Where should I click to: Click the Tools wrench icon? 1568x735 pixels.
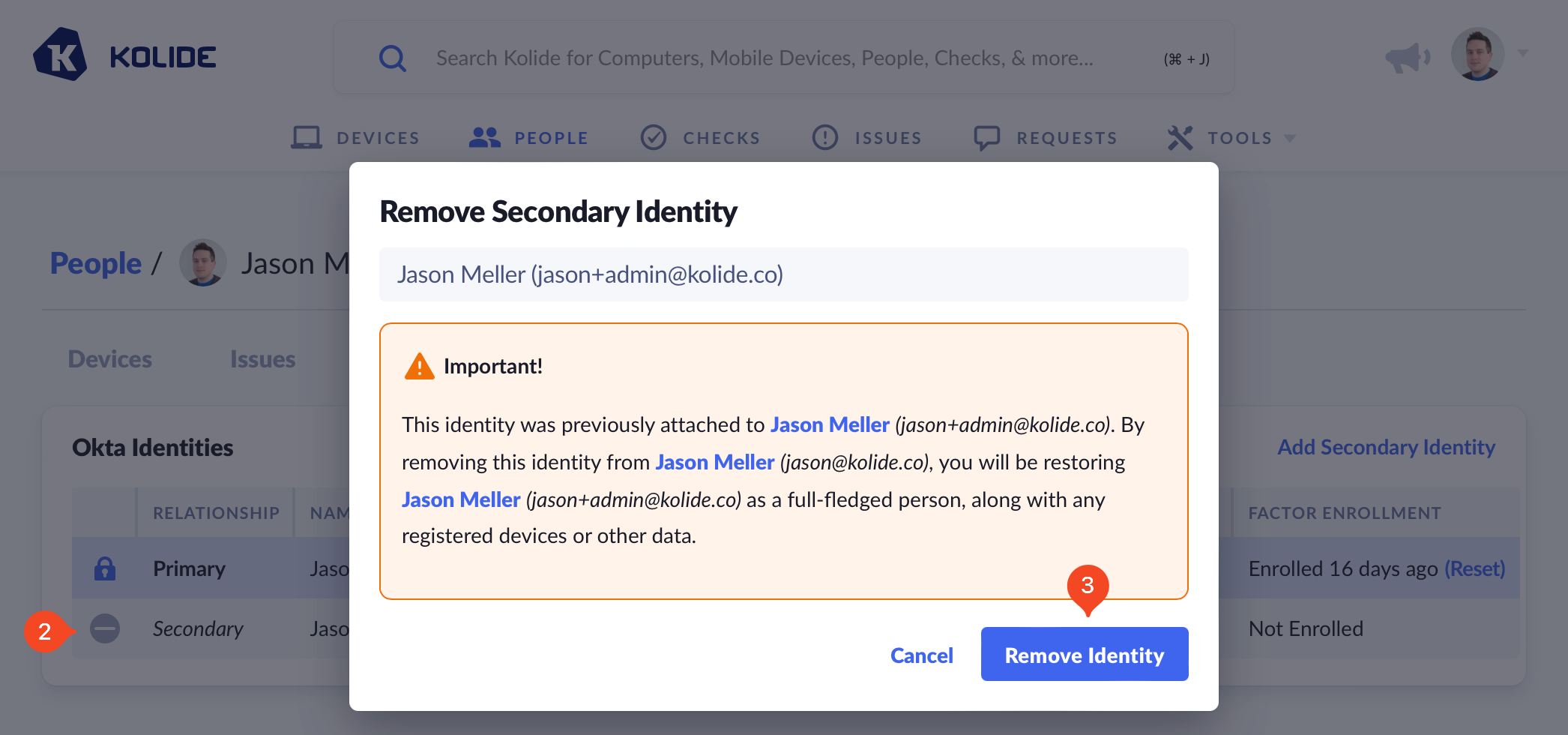tap(1180, 137)
